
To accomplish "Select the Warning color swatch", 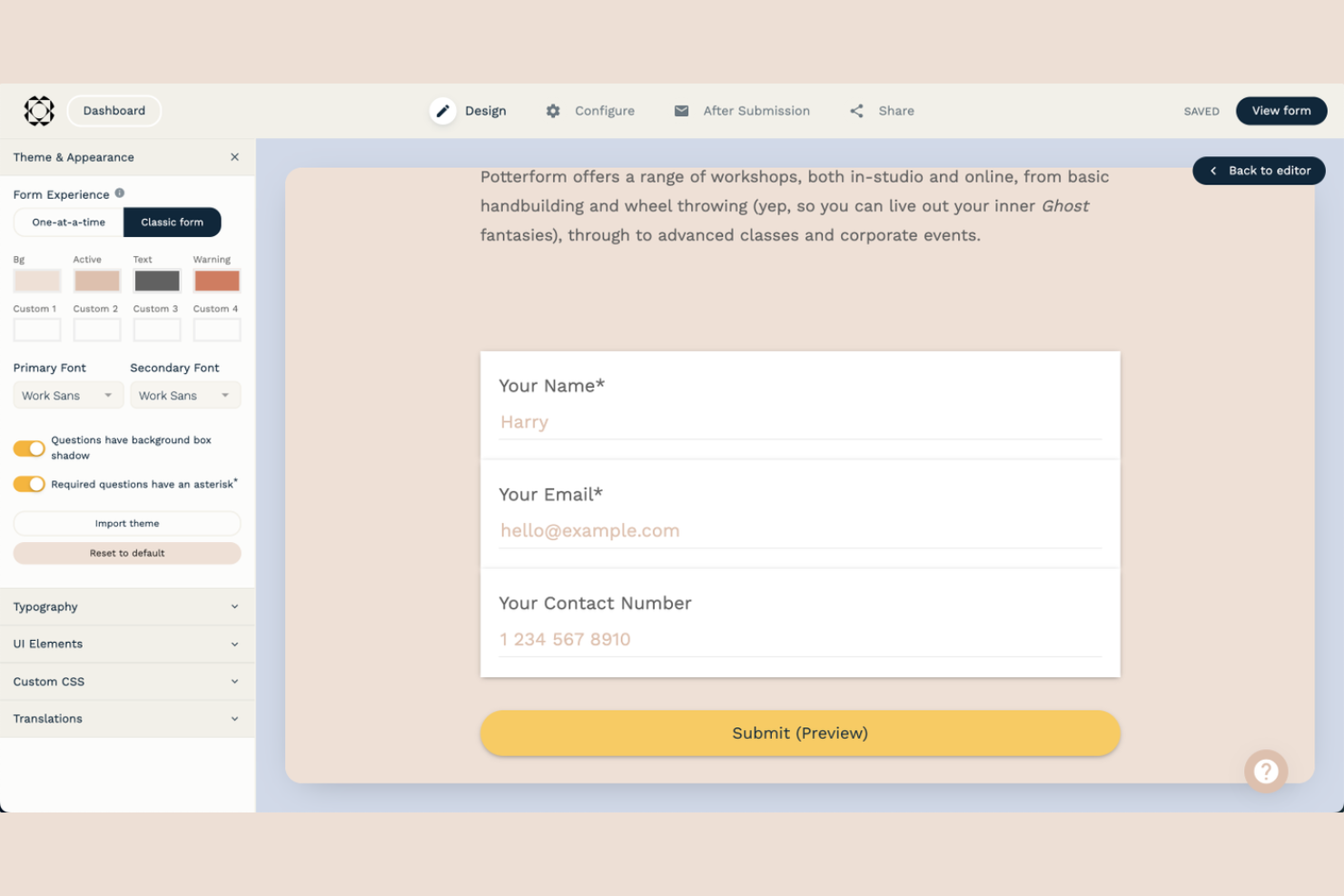I will (x=216, y=281).
